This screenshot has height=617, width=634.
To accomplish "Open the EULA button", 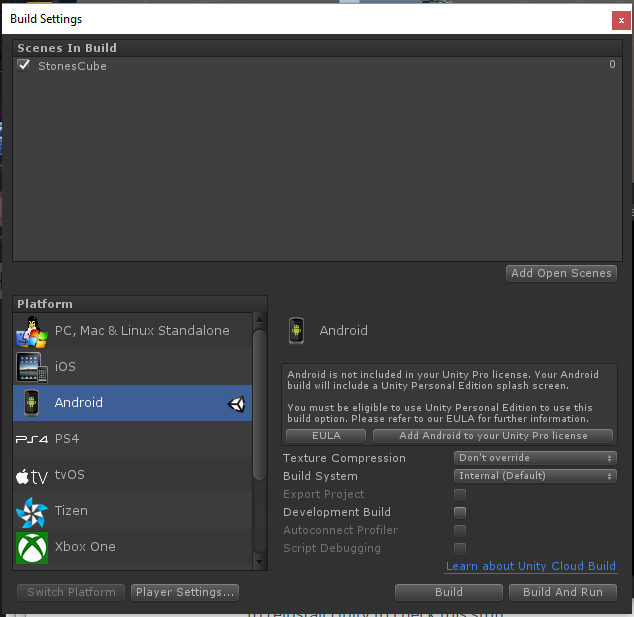I will pyautogui.click(x=326, y=436).
